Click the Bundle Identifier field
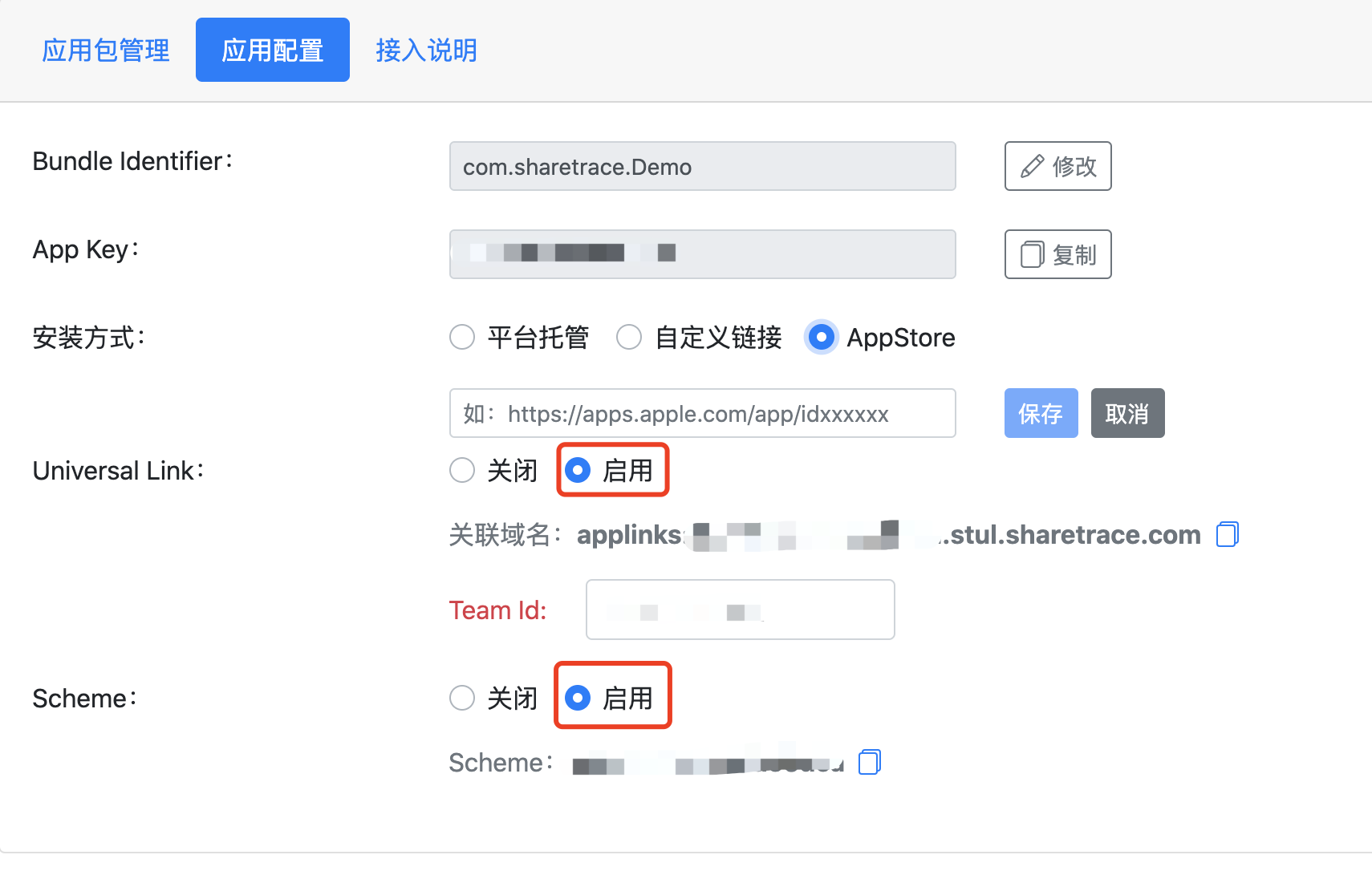The width and height of the screenshot is (1372, 871). click(x=702, y=167)
